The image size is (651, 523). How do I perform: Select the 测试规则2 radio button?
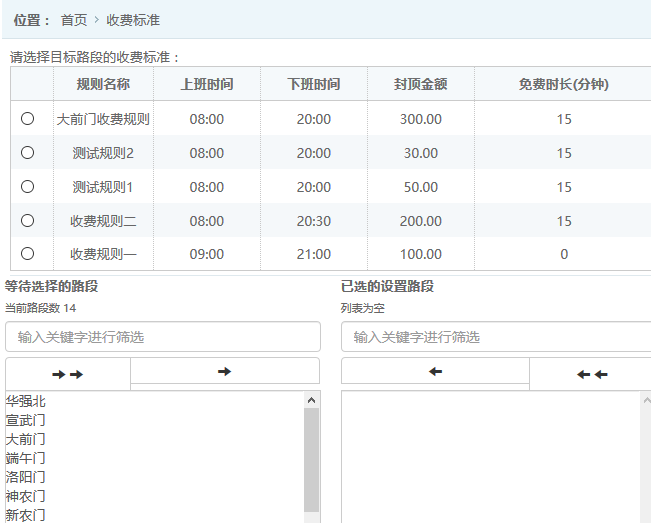27,153
